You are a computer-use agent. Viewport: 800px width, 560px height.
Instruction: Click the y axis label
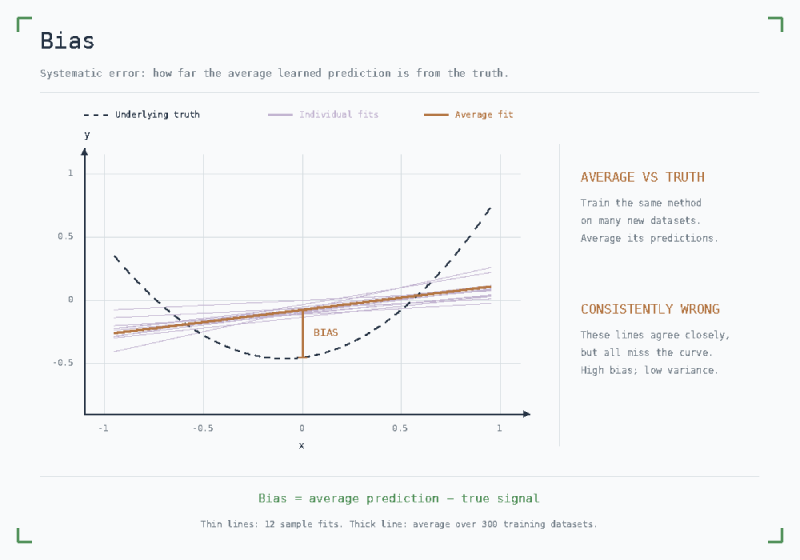(x=87, y=135)
